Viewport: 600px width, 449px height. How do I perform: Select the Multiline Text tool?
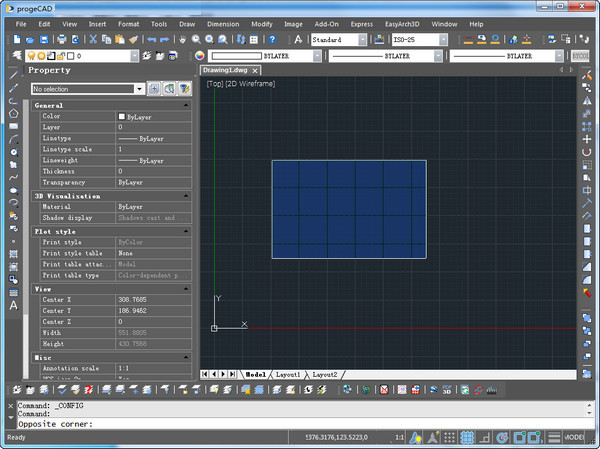13,305
